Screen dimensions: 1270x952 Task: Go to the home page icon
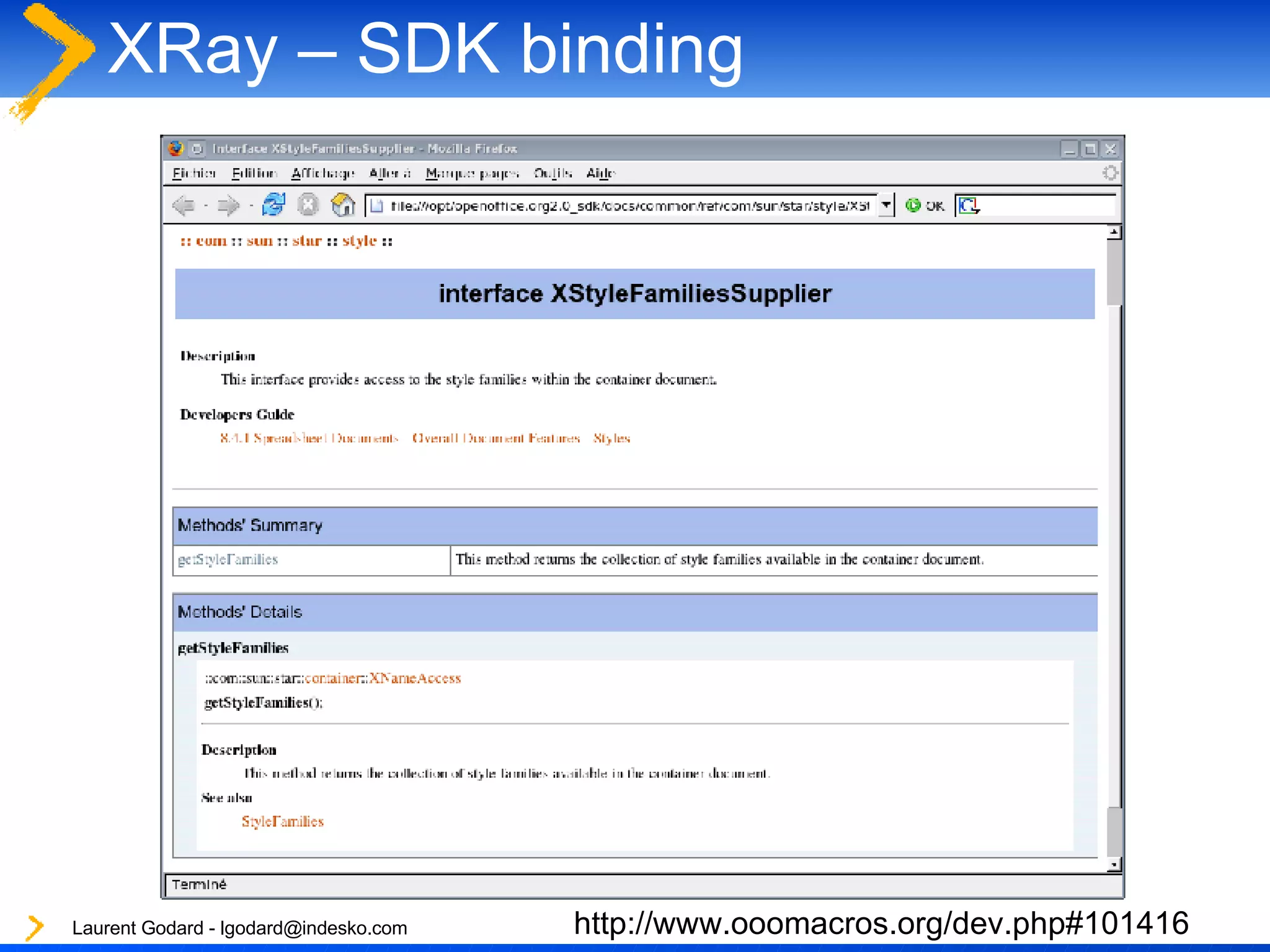click(x=343, y=205)
